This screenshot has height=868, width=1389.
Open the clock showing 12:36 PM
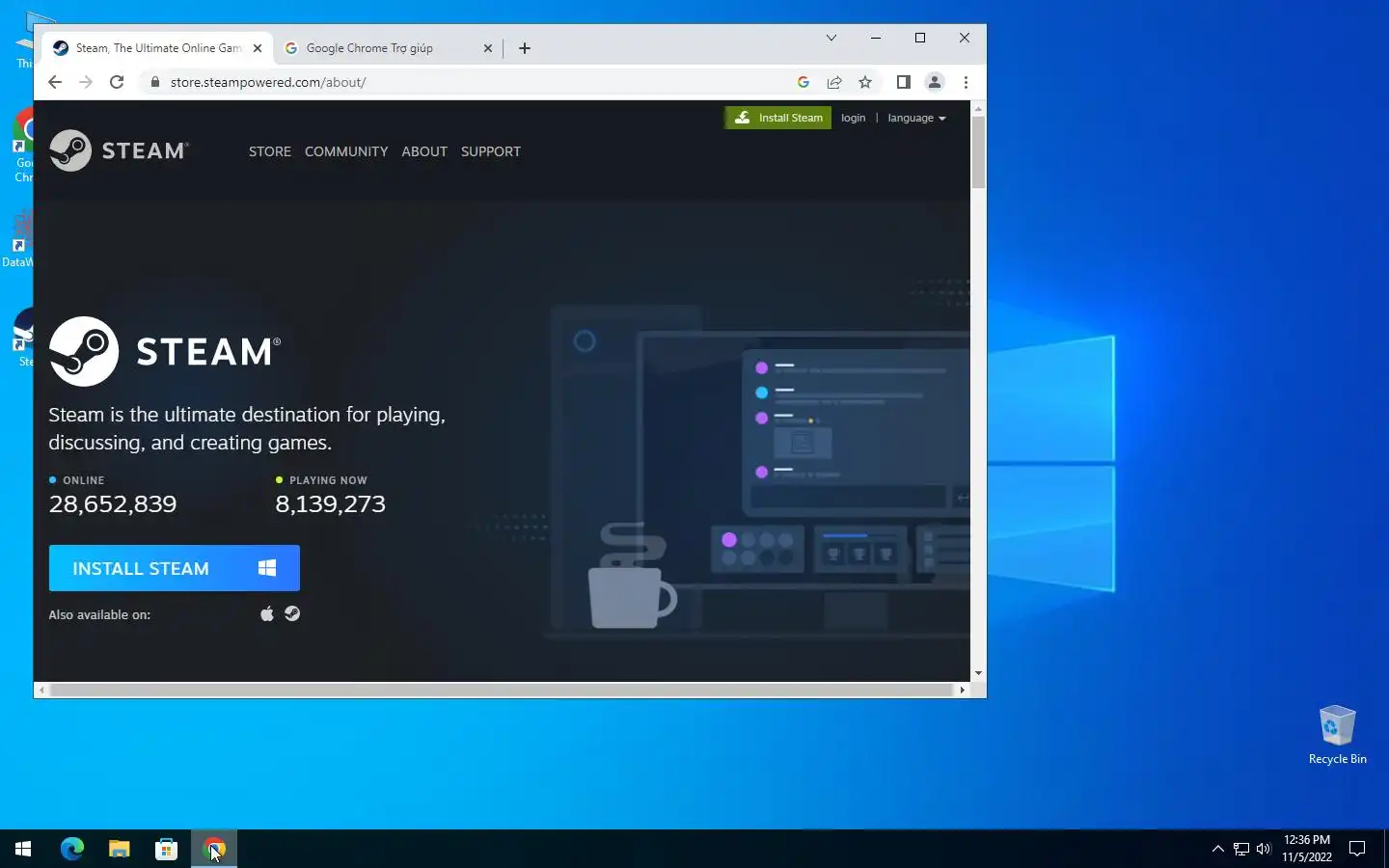[1307, 849]
